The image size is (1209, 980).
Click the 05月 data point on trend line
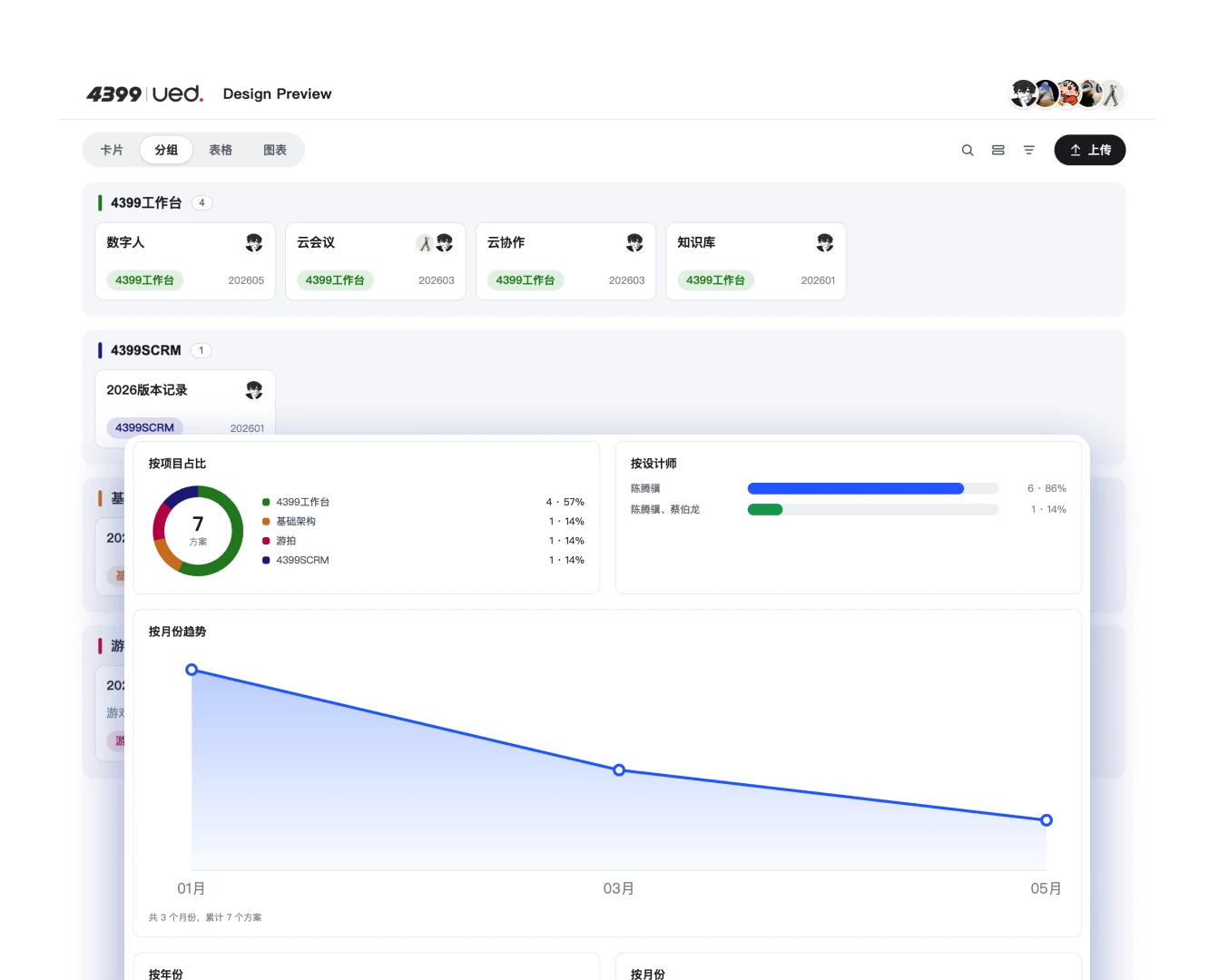click(x=1047, y=820)
